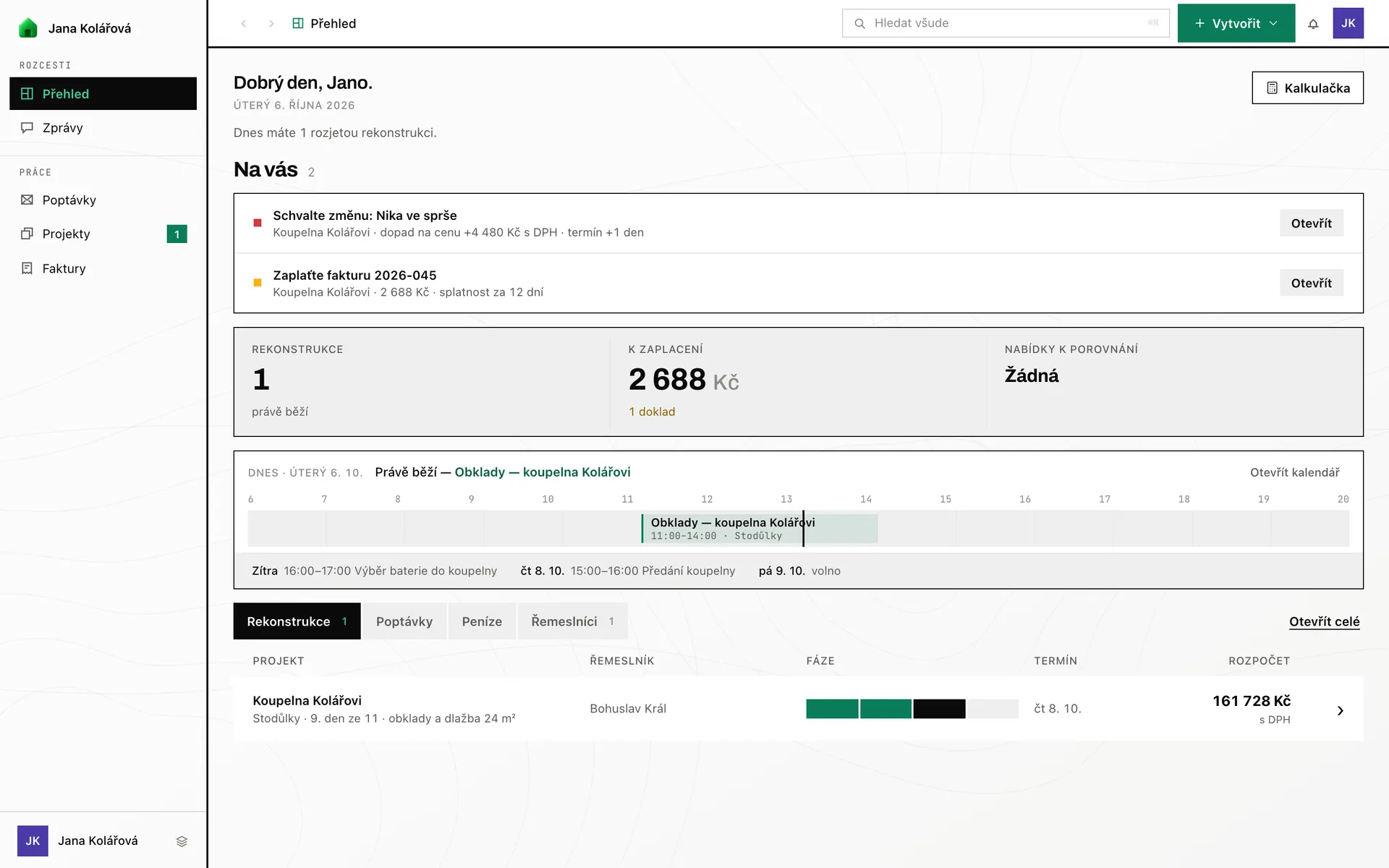
Task: Switch to the Peníze tab
Action: pos(482,621)
